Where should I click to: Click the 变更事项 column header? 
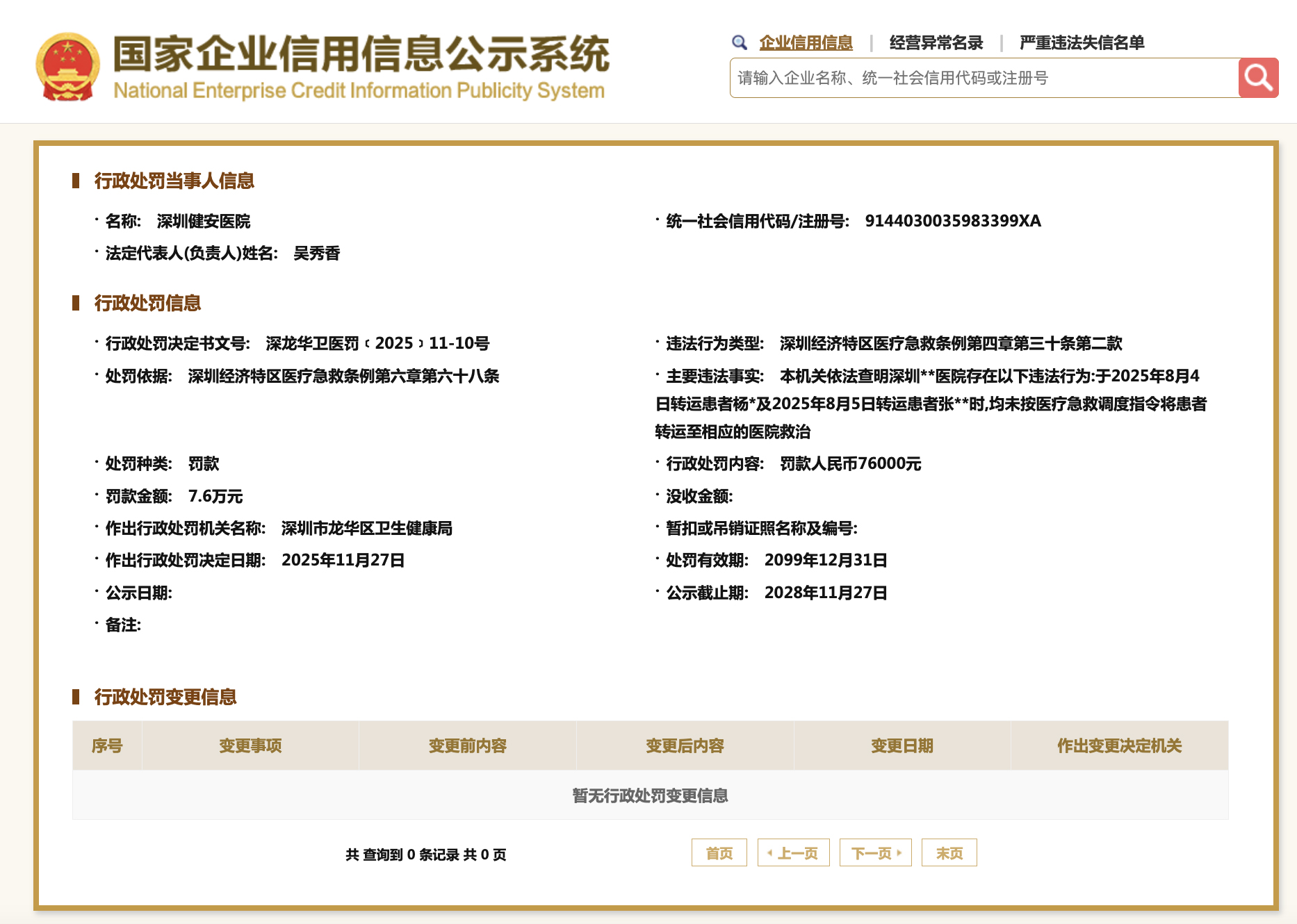pos(250,745)
